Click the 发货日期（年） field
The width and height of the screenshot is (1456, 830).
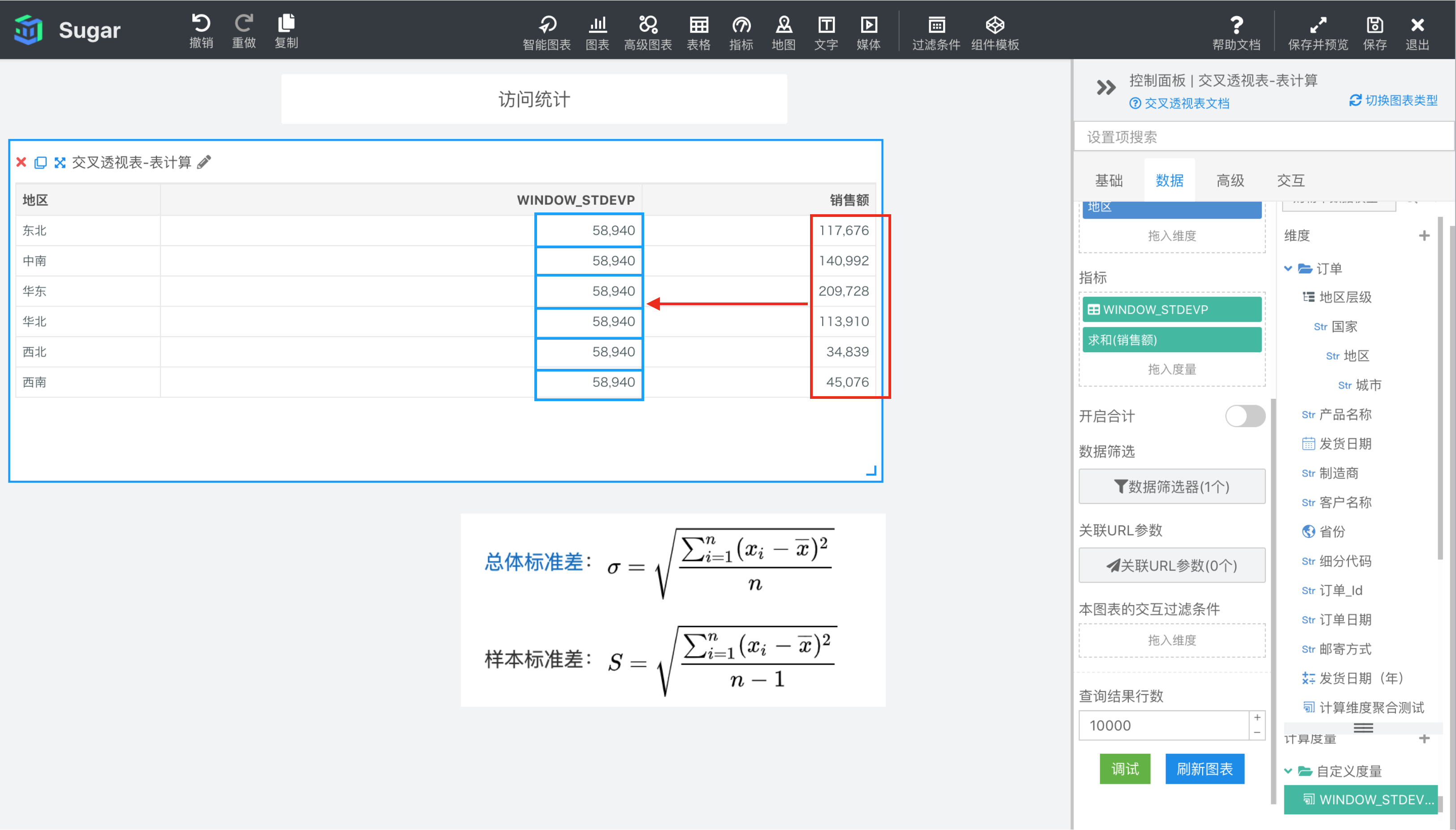tap(1353, 679)
